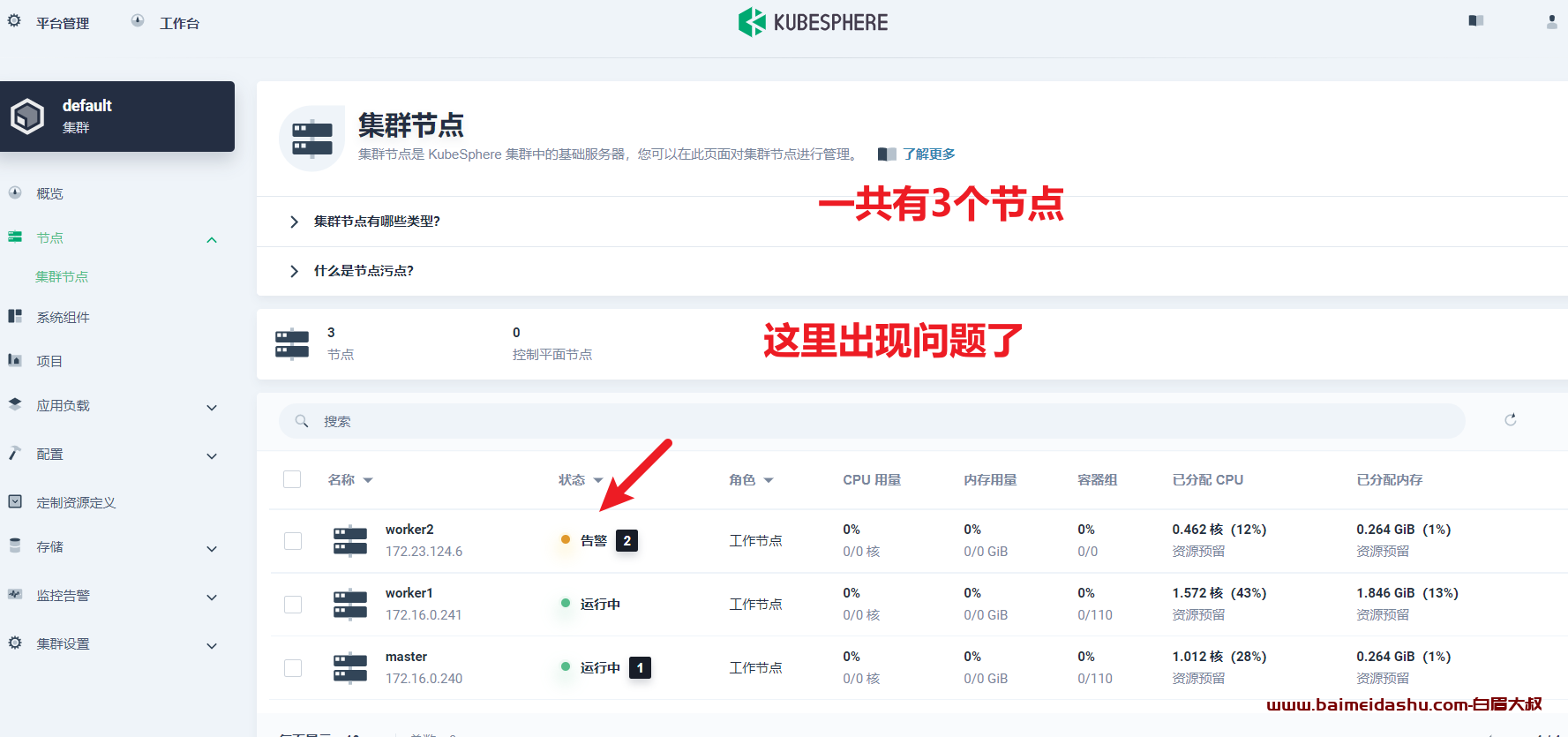Collapse the 节点 sidebar section
The height and width of the screenshot is (737, 1568).
[212, 239]
